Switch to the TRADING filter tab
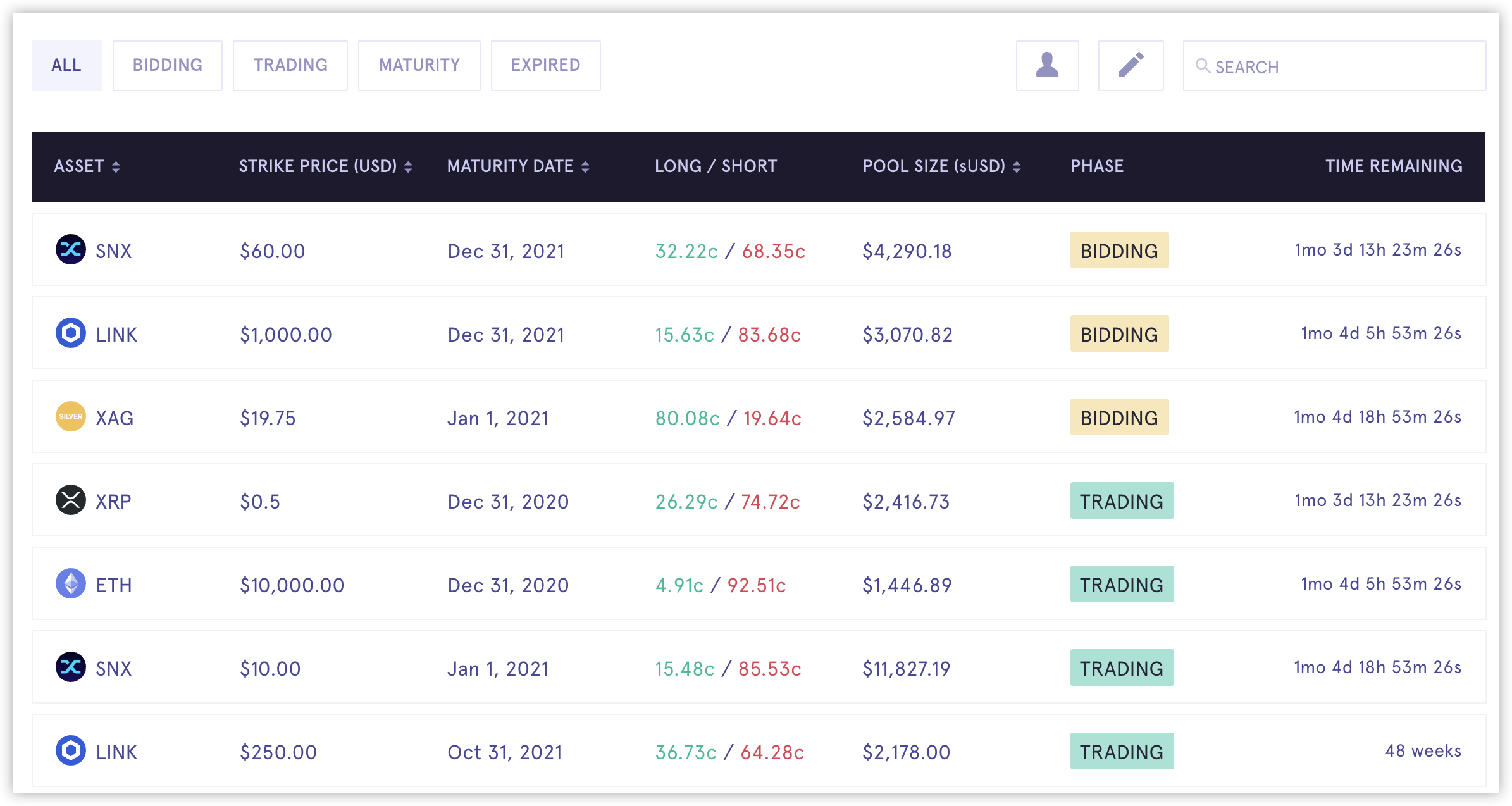This screenshot has width=1512, height=806. pyautogui.click(x=290, y=66)
